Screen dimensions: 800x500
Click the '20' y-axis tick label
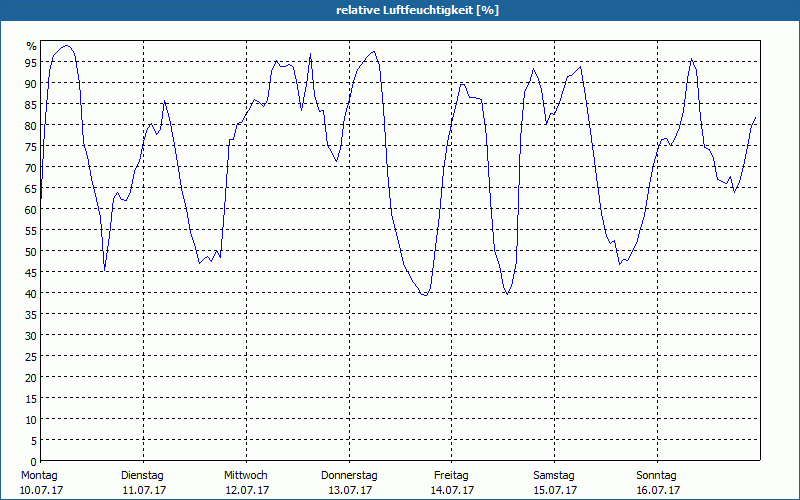coord(30,377)
